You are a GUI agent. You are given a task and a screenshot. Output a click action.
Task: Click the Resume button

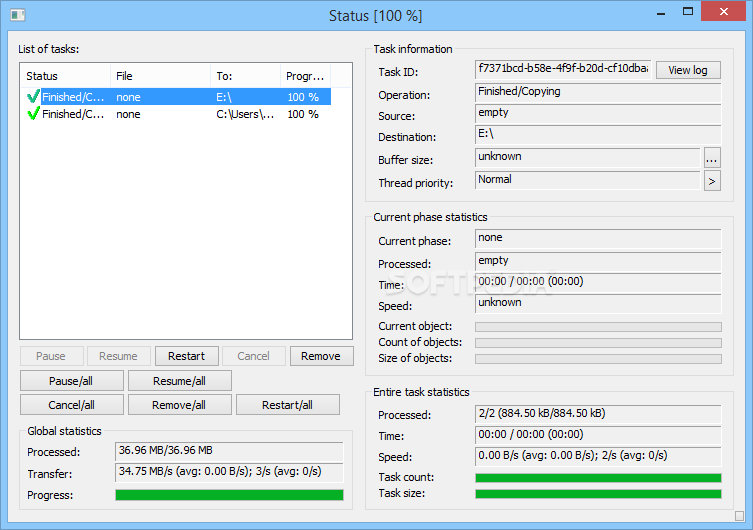[x=119, y=356]
